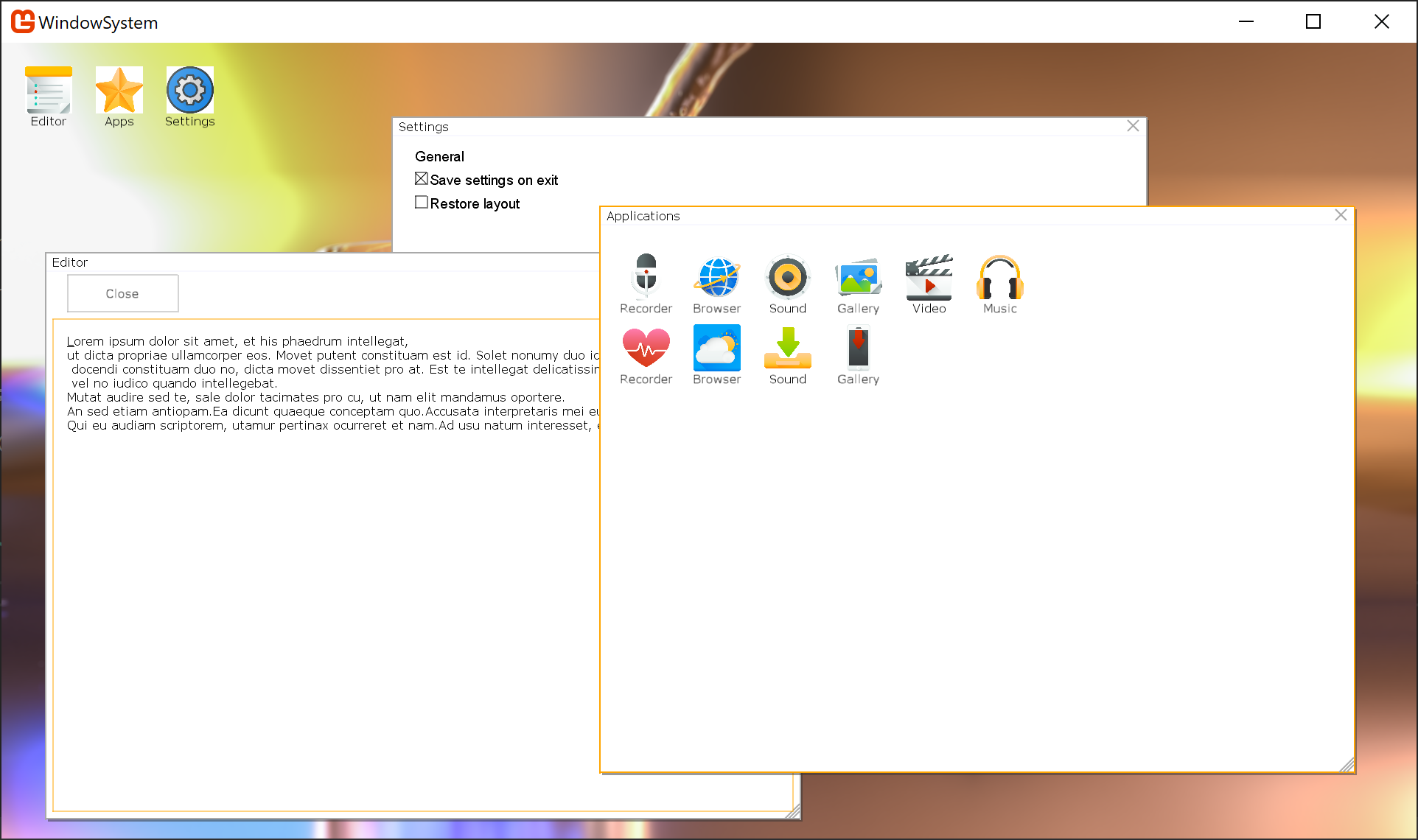Launch the microphone Recorder app
Image resolution: width=1418 pixels, height=840 pixels.
(646, 277)
